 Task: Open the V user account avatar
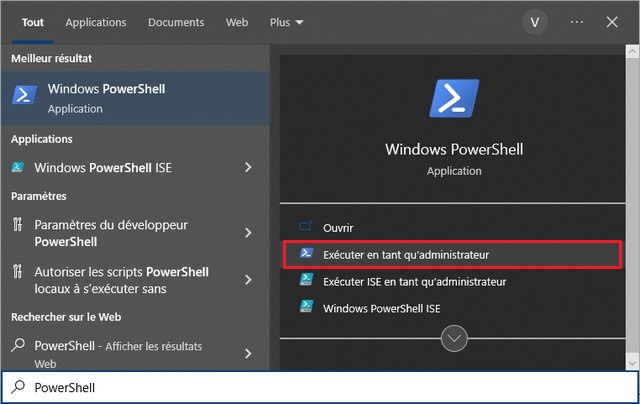coord(534,22)
